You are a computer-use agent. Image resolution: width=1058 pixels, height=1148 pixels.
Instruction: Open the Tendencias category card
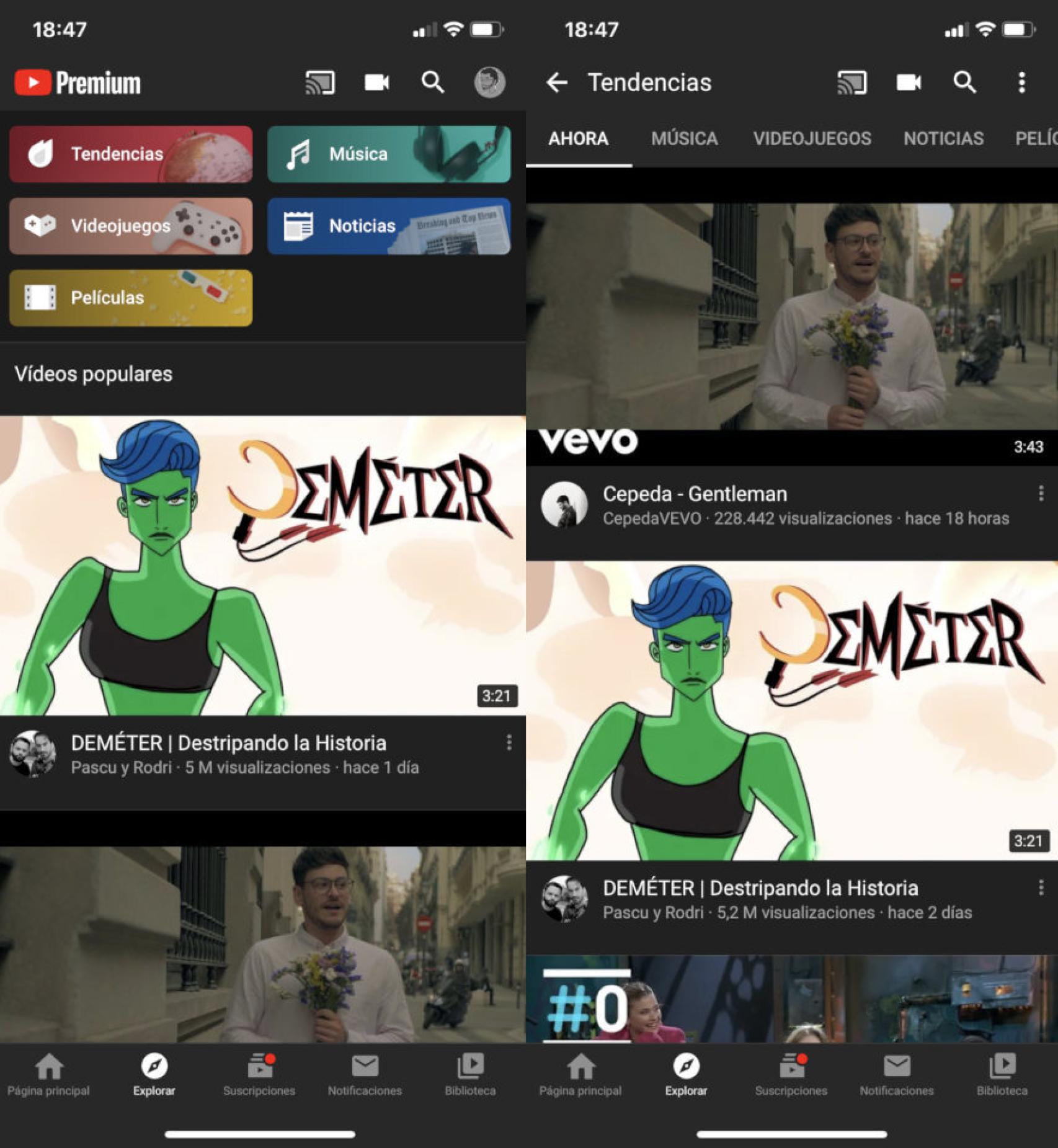point(131,154)
